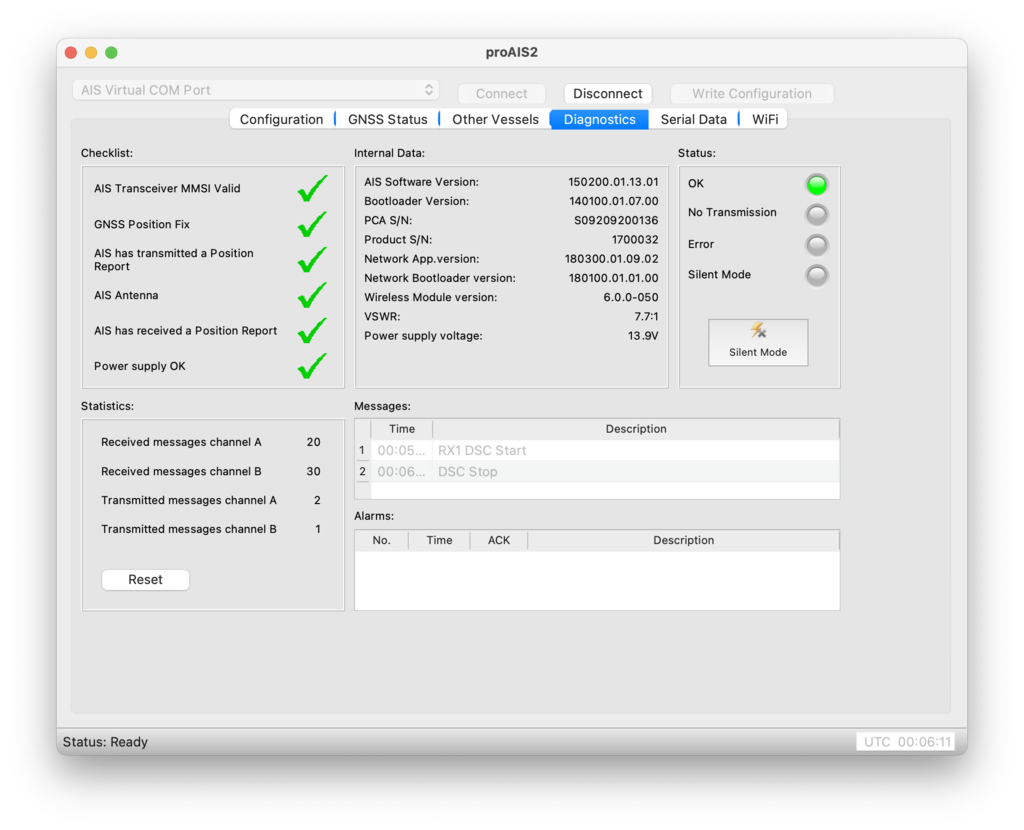Select the Diagnostics tab

point(600,120)
